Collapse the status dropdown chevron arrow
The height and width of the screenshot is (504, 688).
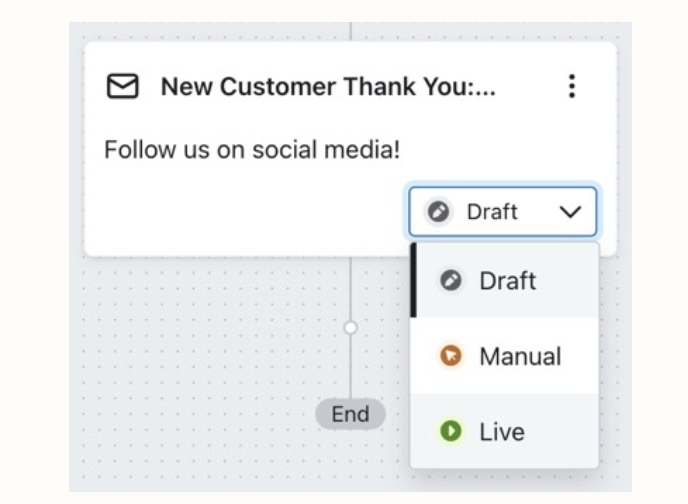[570, 212]
